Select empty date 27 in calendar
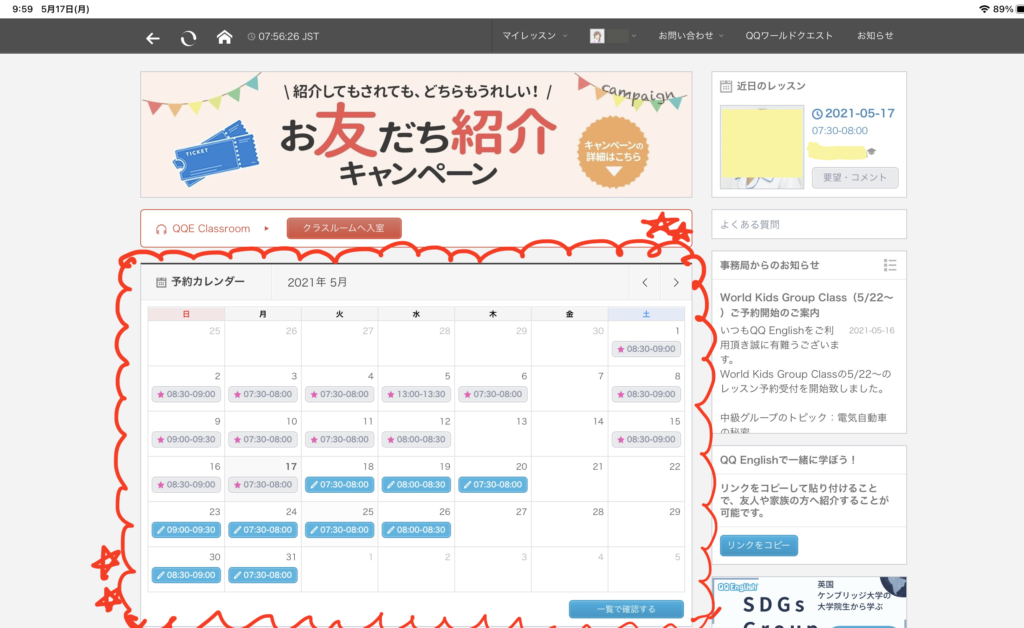The height and width of the screenshot is (628, 1024). (493, 524)
